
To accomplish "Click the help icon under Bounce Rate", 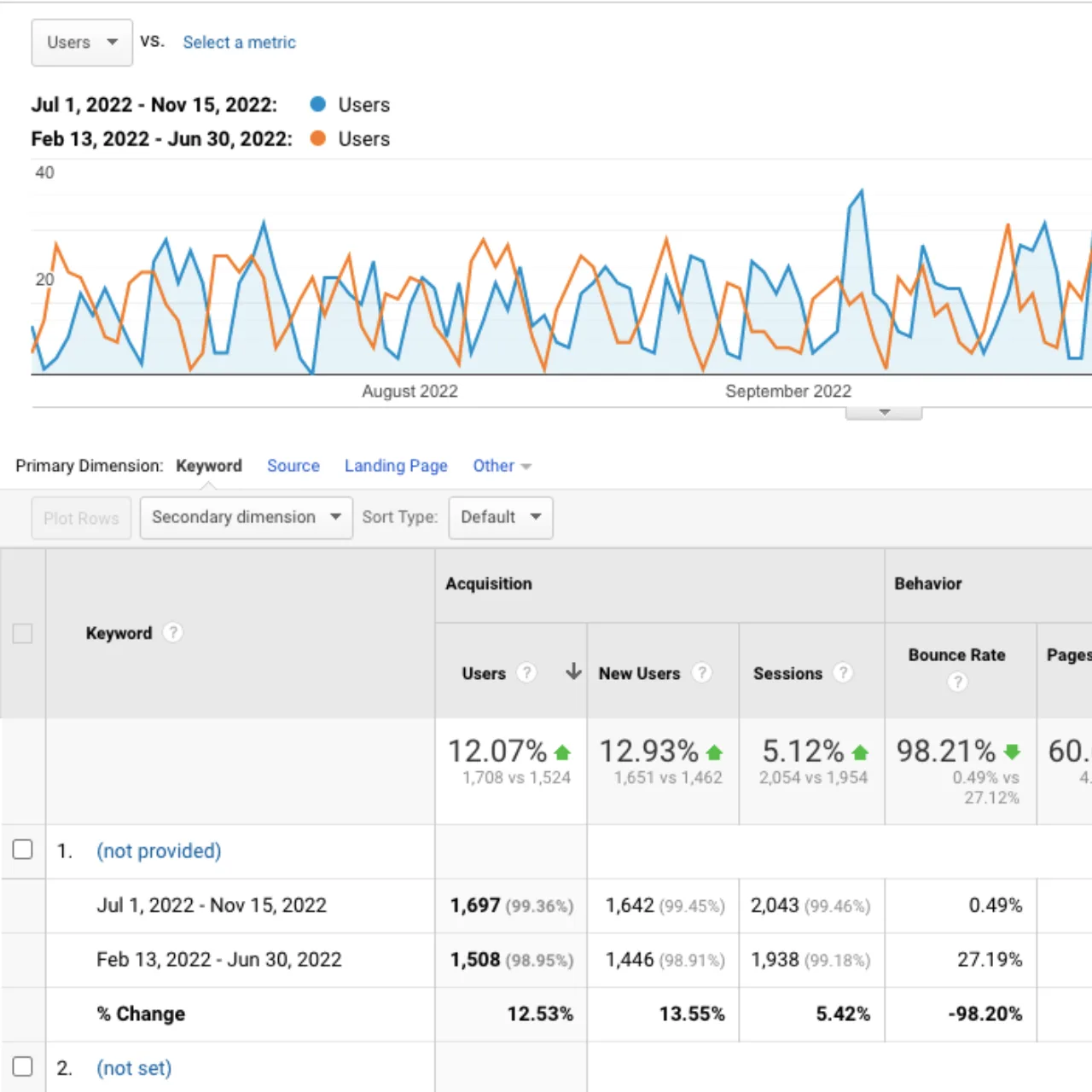I will click(x=957, y=682).
